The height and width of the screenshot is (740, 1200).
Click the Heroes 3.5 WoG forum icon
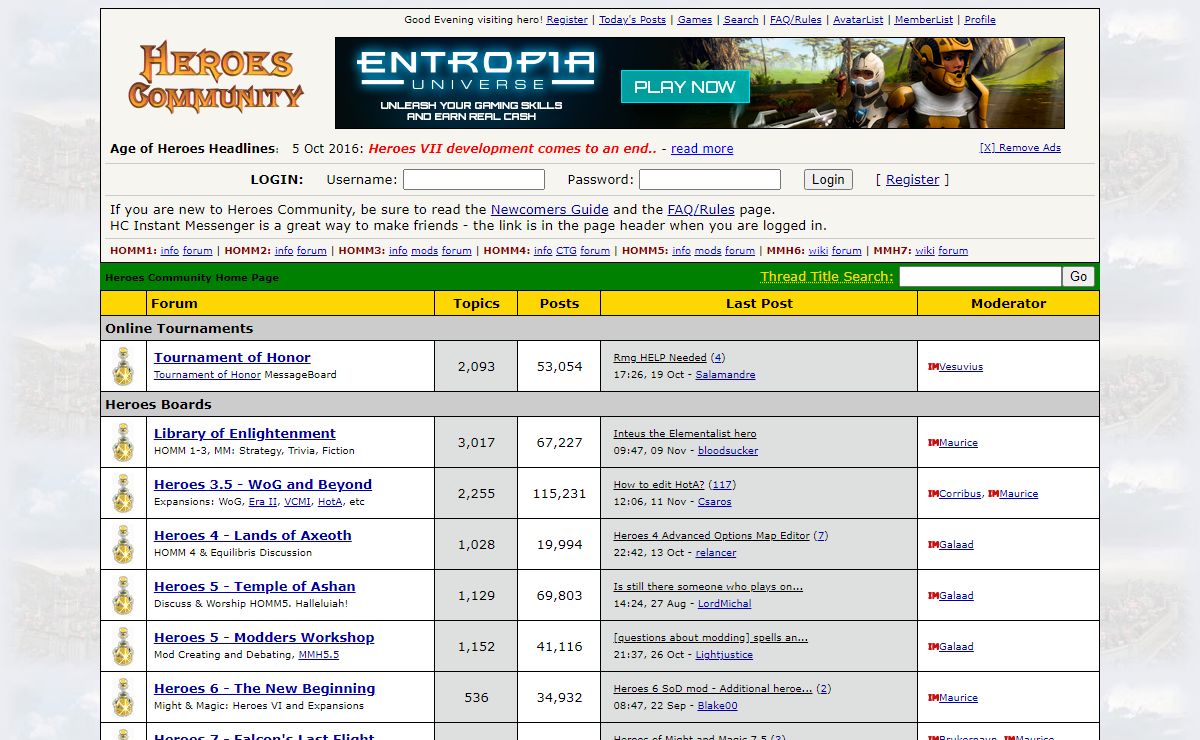(x=123, y=493)
